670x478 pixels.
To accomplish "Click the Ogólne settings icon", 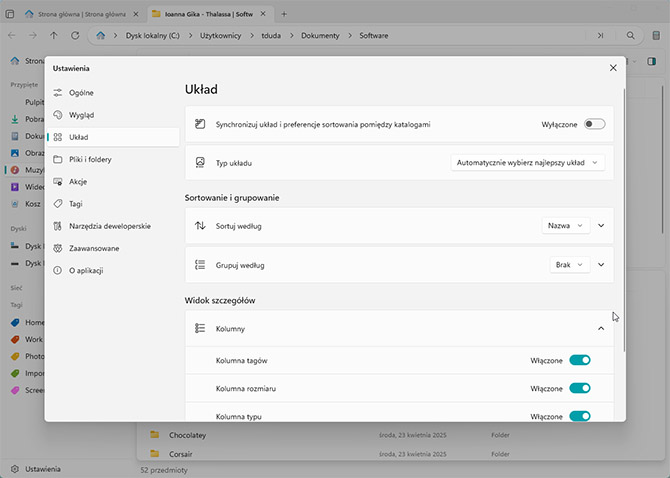I will click(x=59, y=92).
